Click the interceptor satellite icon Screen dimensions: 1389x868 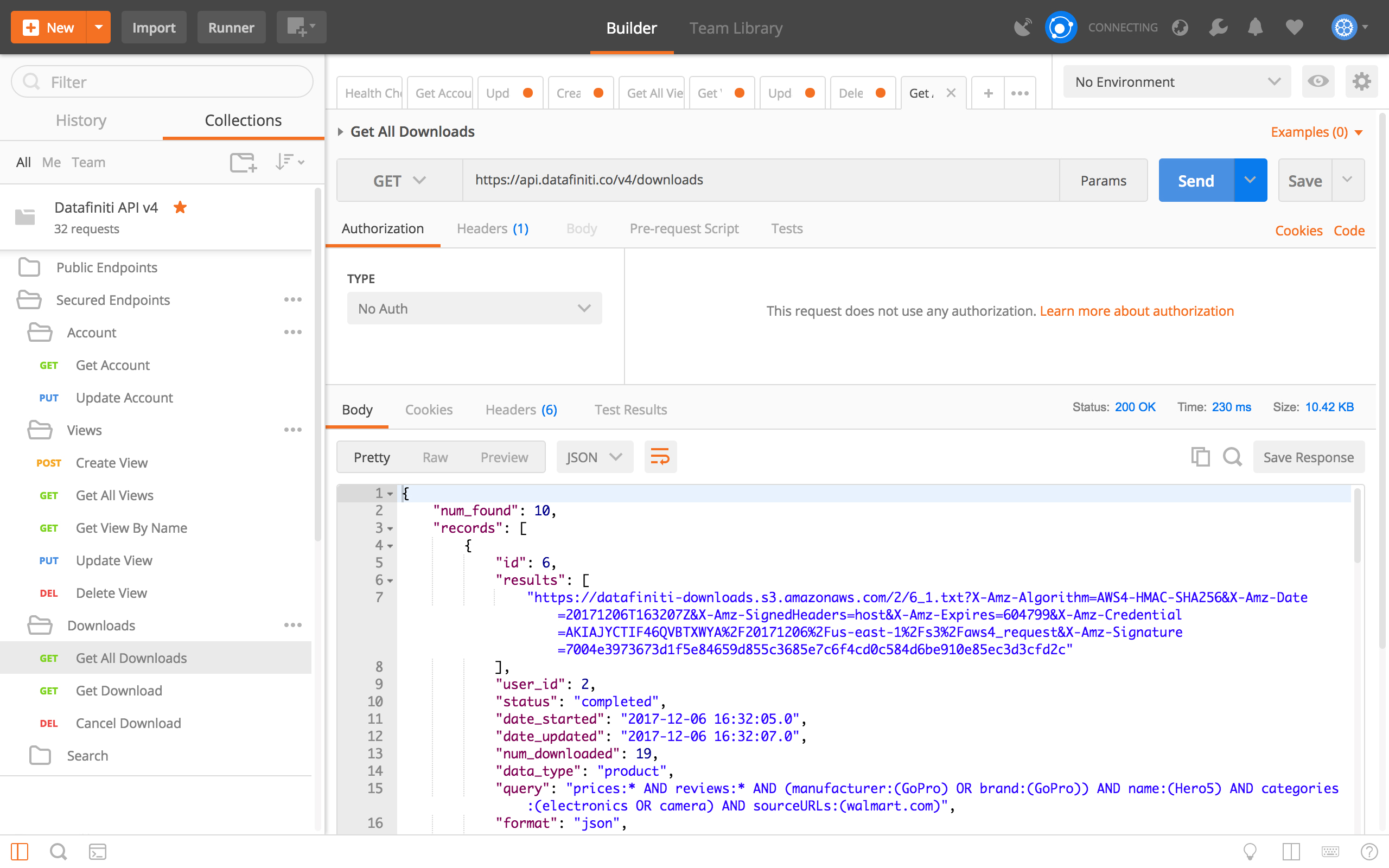coord(1023,27)
